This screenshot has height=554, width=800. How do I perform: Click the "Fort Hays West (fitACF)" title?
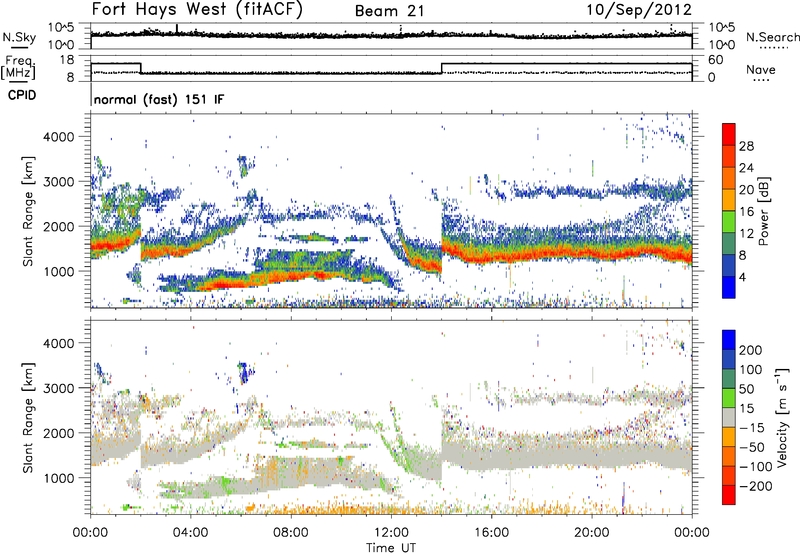click(x=197, y=10)
